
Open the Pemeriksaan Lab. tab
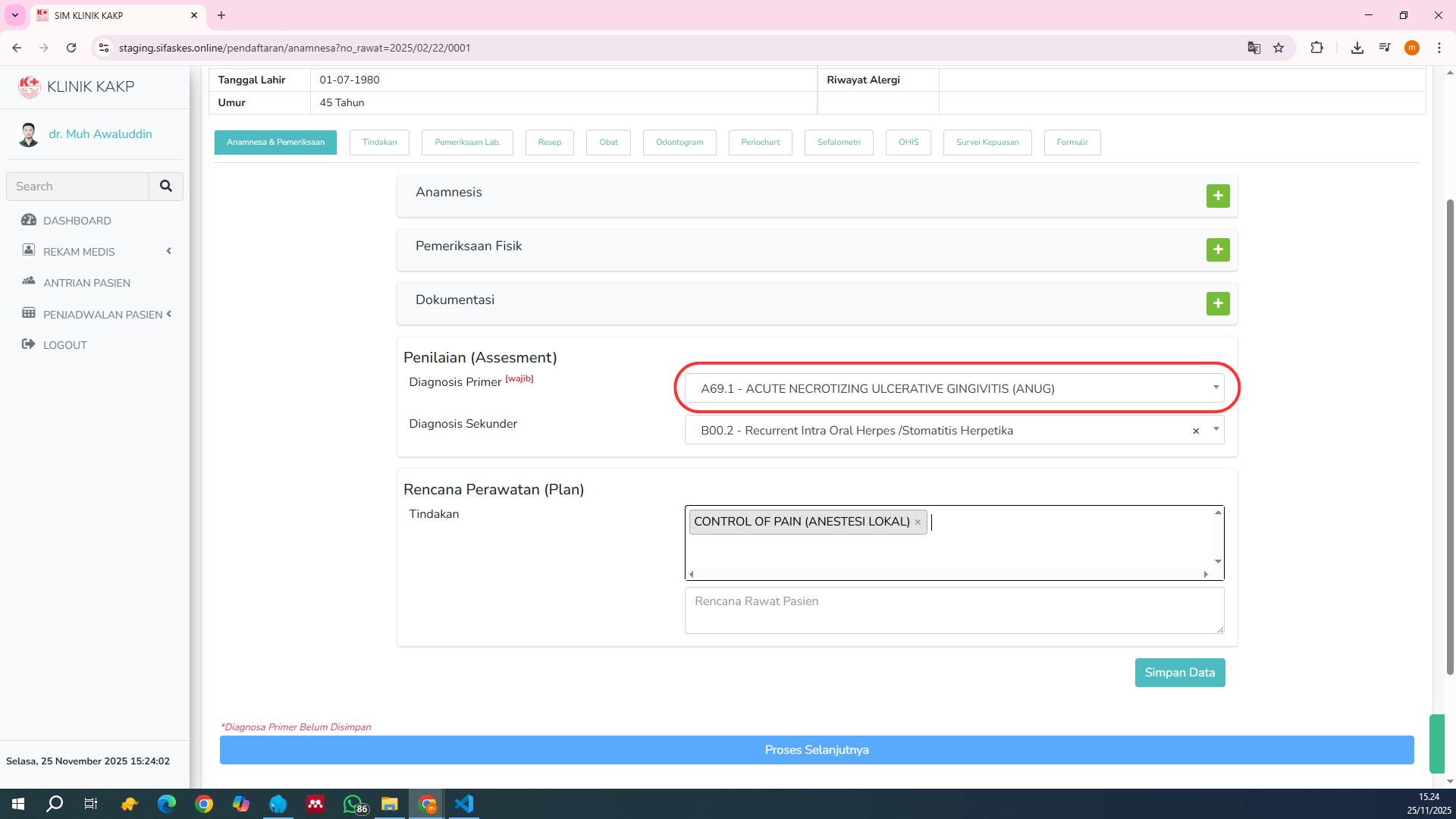[x=467, y=143]
